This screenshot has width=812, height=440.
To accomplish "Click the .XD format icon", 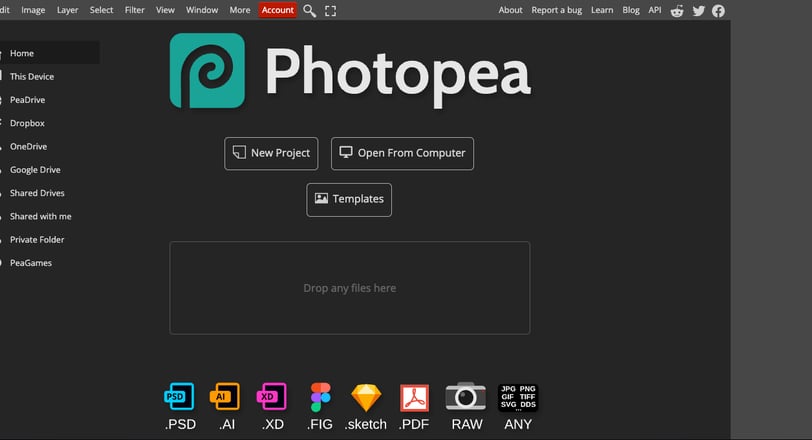I will click(272, 397).
